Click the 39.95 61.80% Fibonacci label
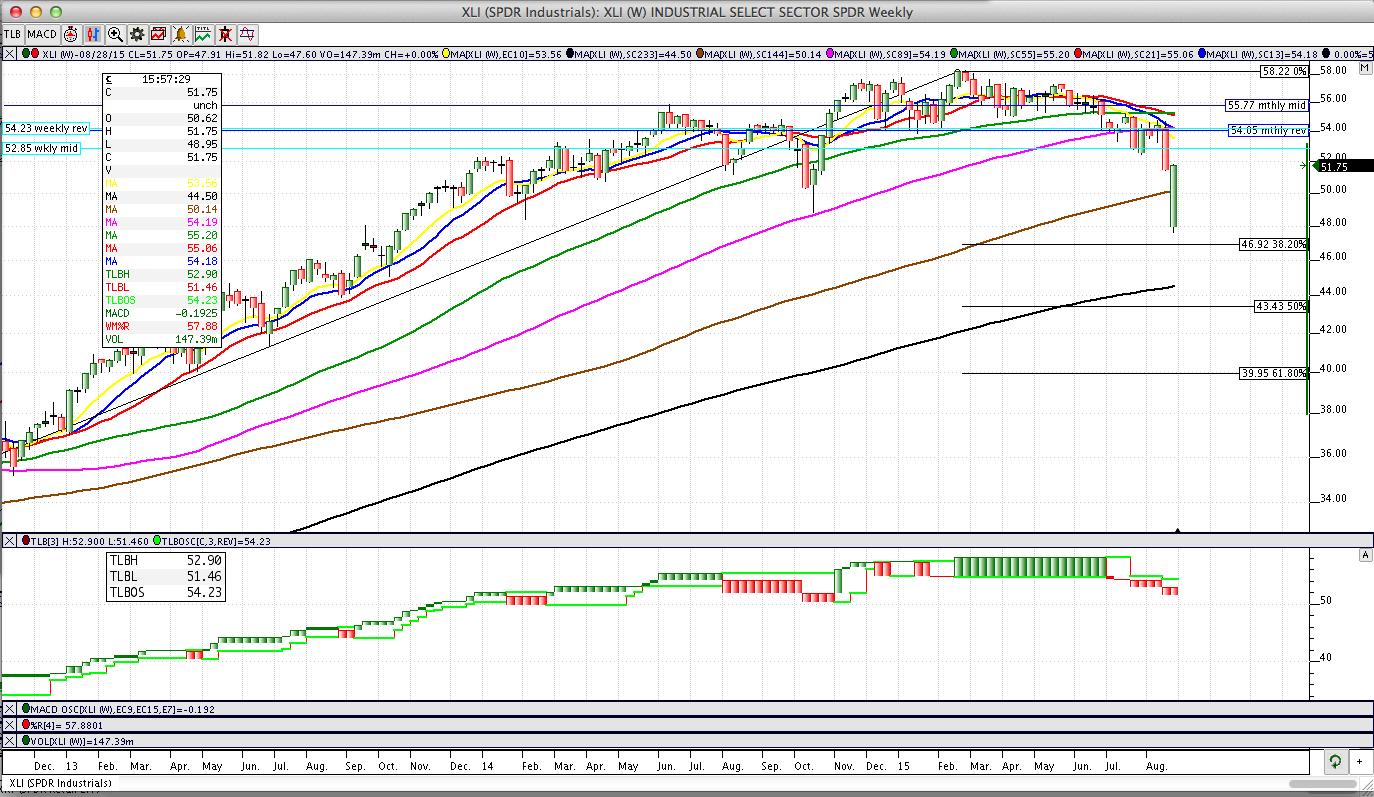Viewport: 1374px width, 797px height. click(1273, 373)
